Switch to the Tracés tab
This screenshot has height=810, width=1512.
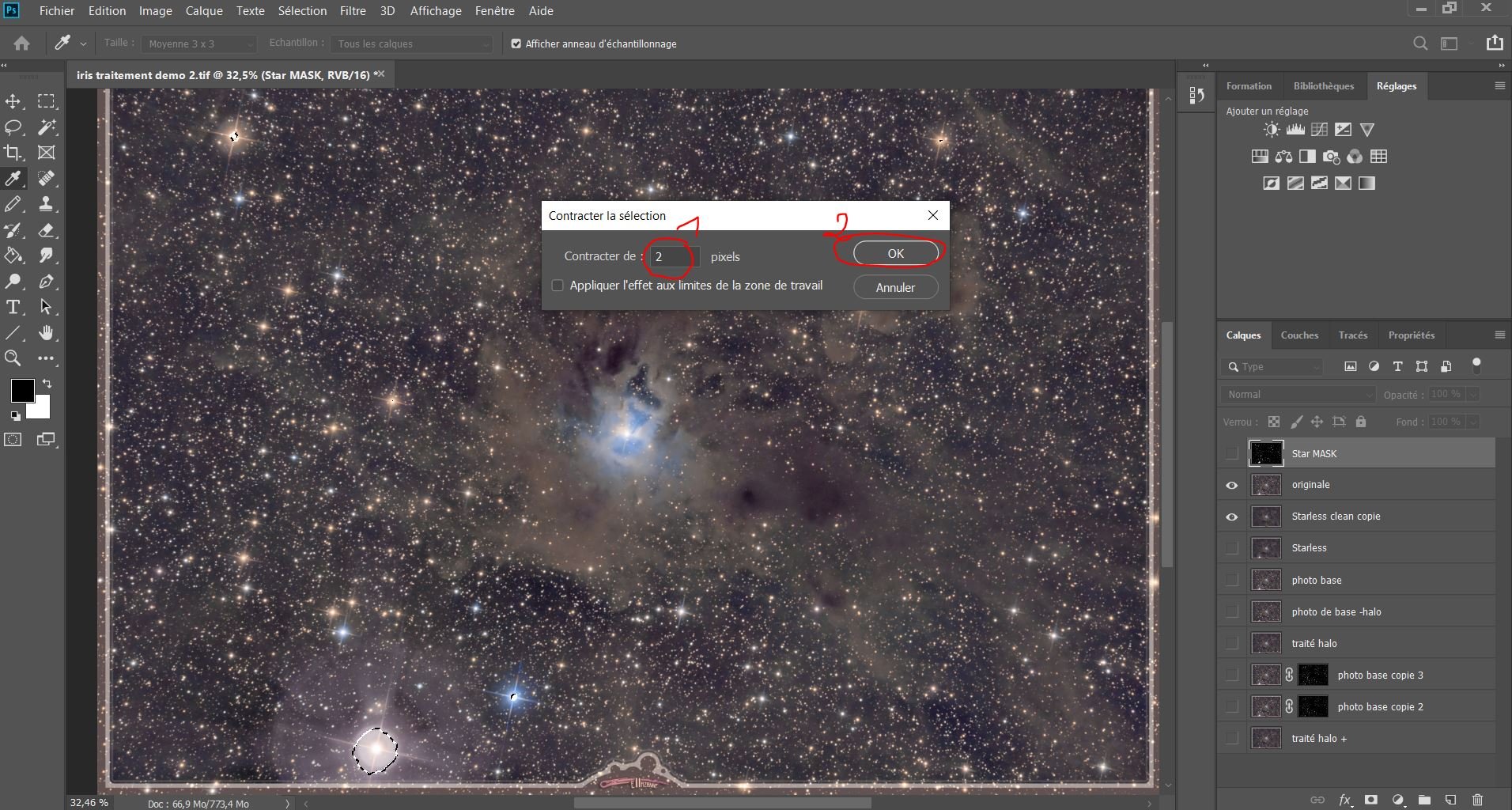pos(1353,335)
